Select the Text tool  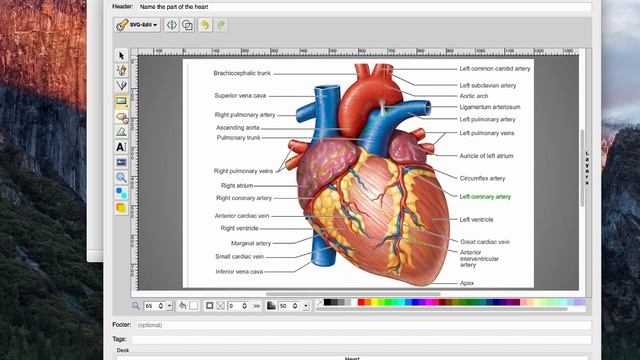tap(121, 147)
